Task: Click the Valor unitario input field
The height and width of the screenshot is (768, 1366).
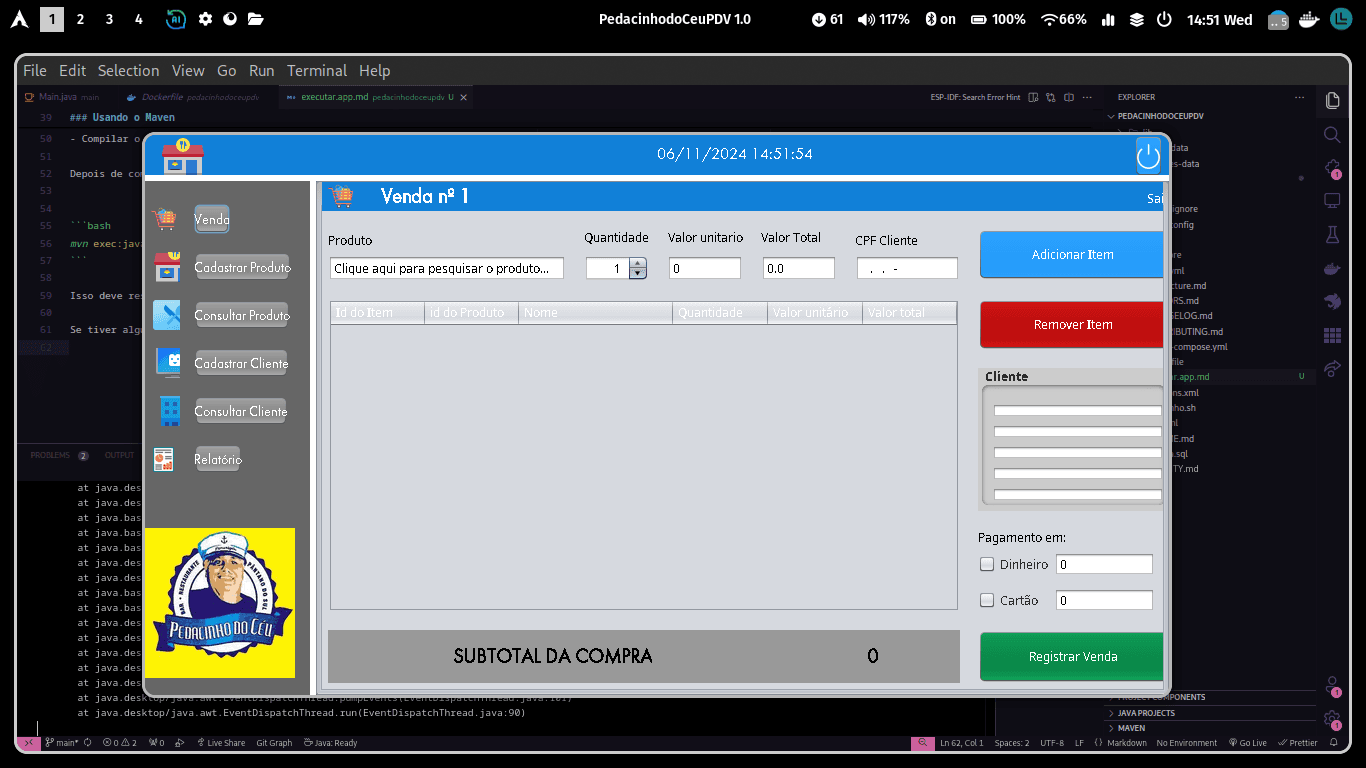Action: pyautogui.click(x=705, y=268)
